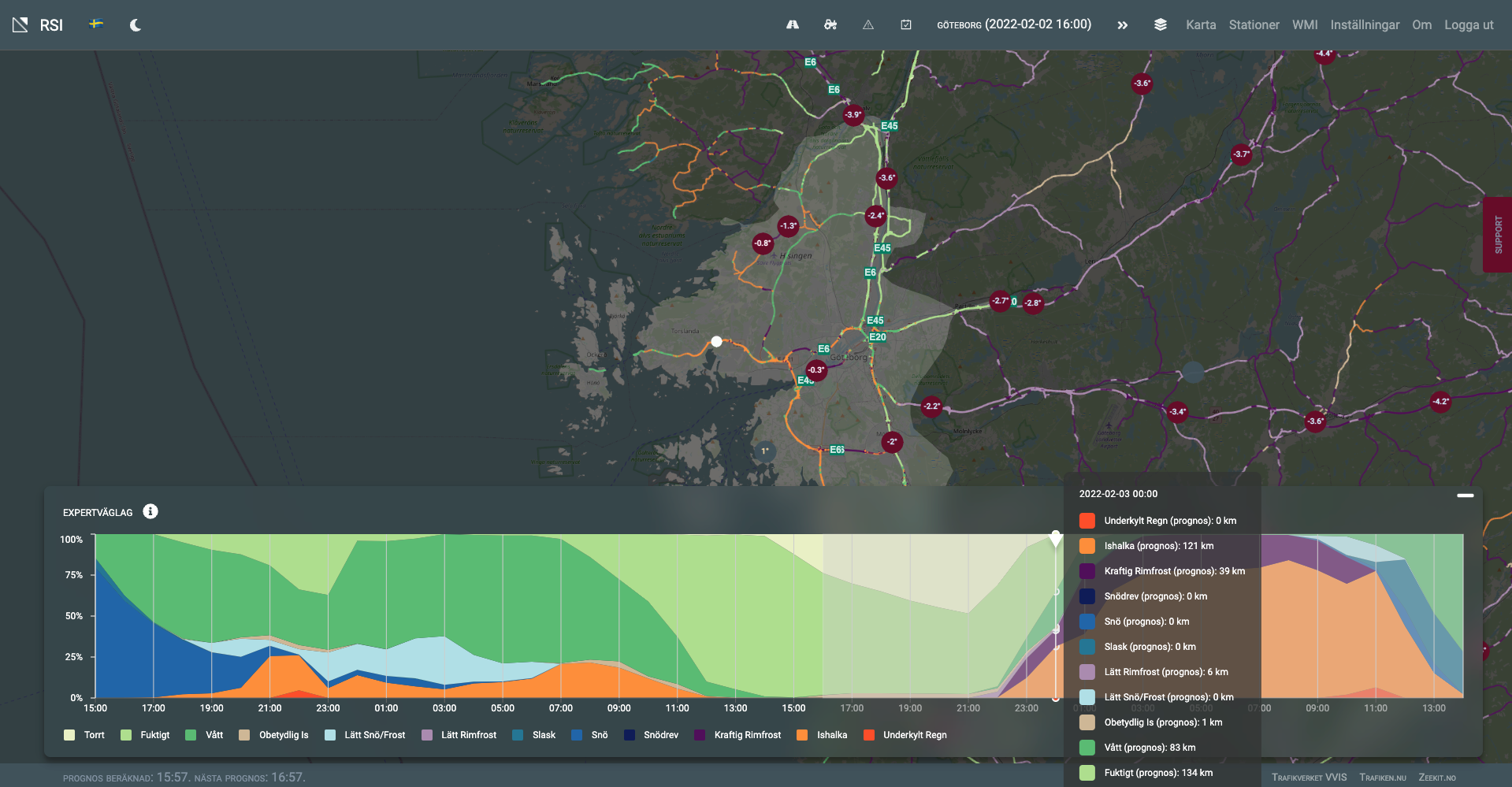Click the info icon beside Expertväglag
Image resolution: width=1512 pixels, height=787 pixels.
[x=150, y=512]
